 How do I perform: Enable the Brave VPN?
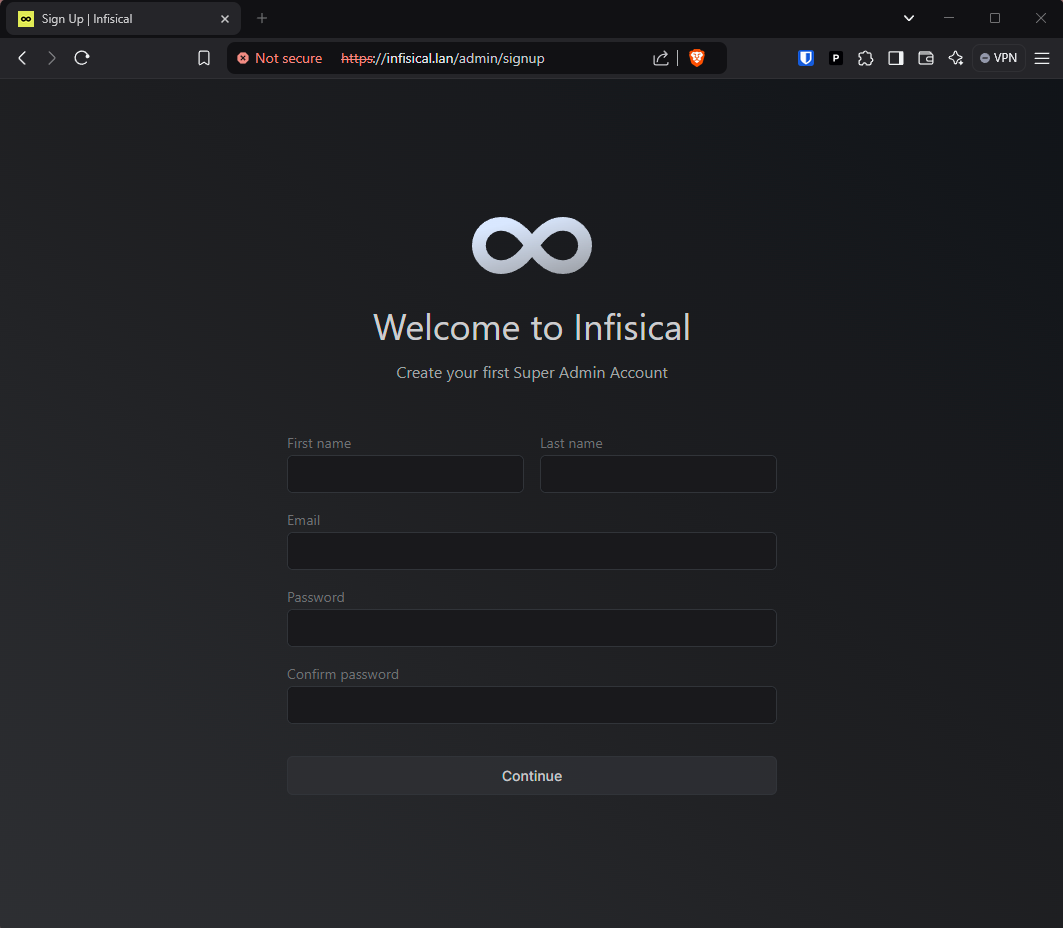pos(998,58)
